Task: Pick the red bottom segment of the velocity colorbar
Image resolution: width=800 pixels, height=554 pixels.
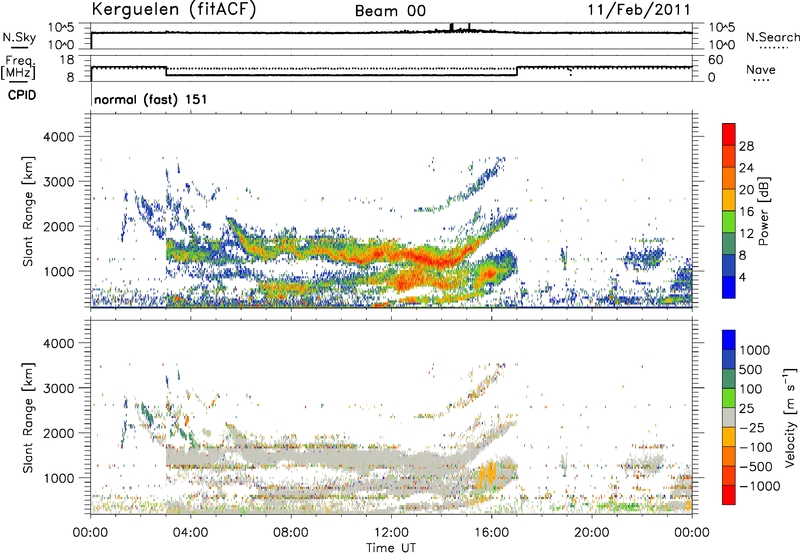Action: click(x=729, y=495)
